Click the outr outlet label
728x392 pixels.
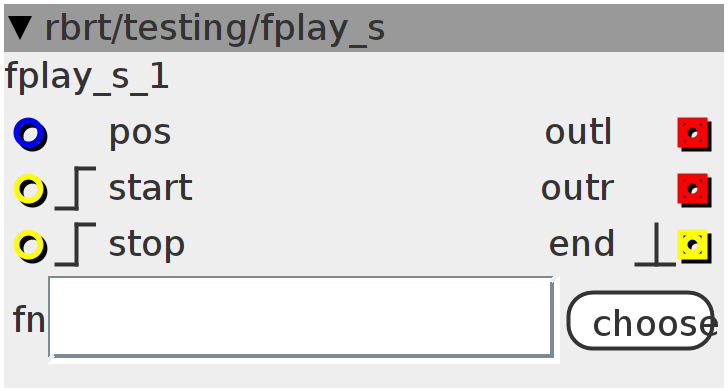click(x=578, y=189)
